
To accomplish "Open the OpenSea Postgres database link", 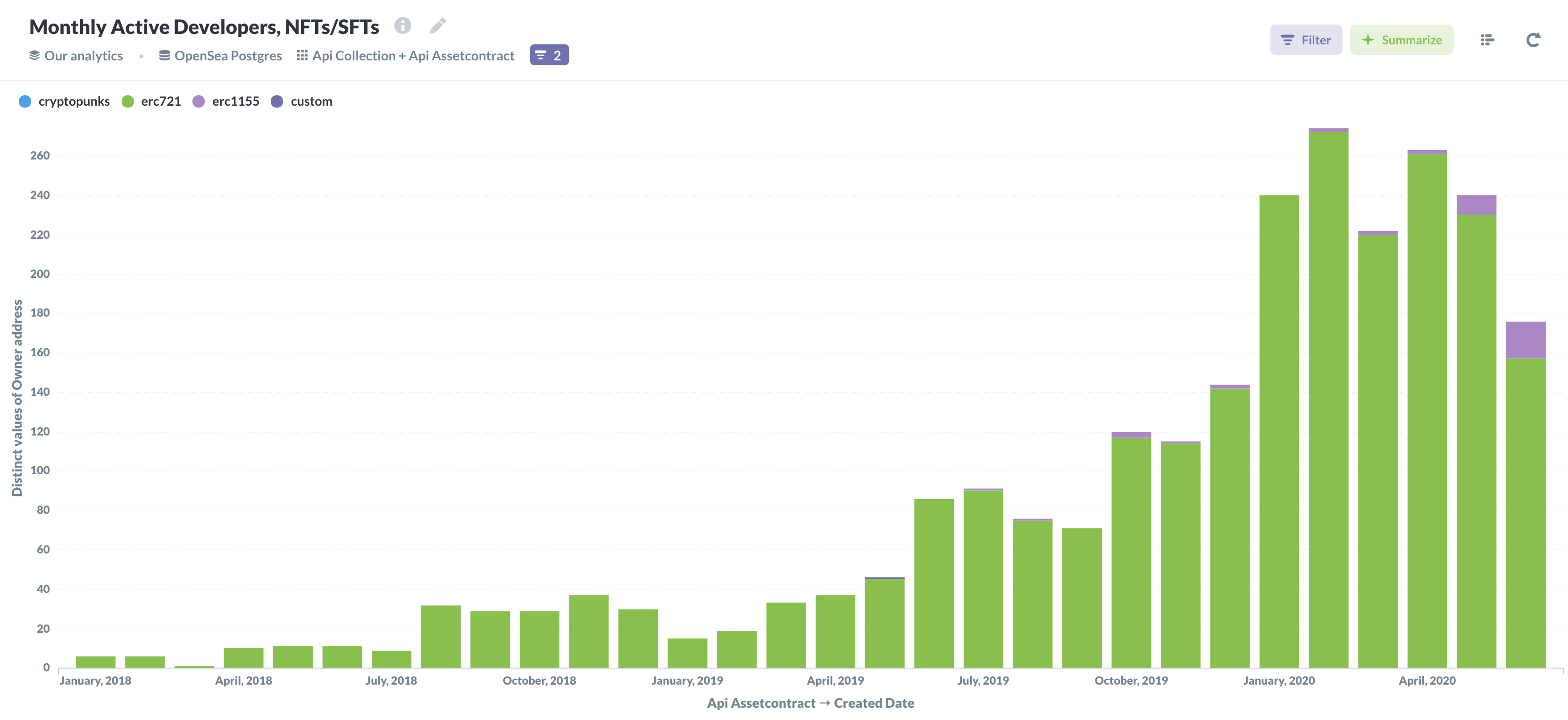I will 228,56.
